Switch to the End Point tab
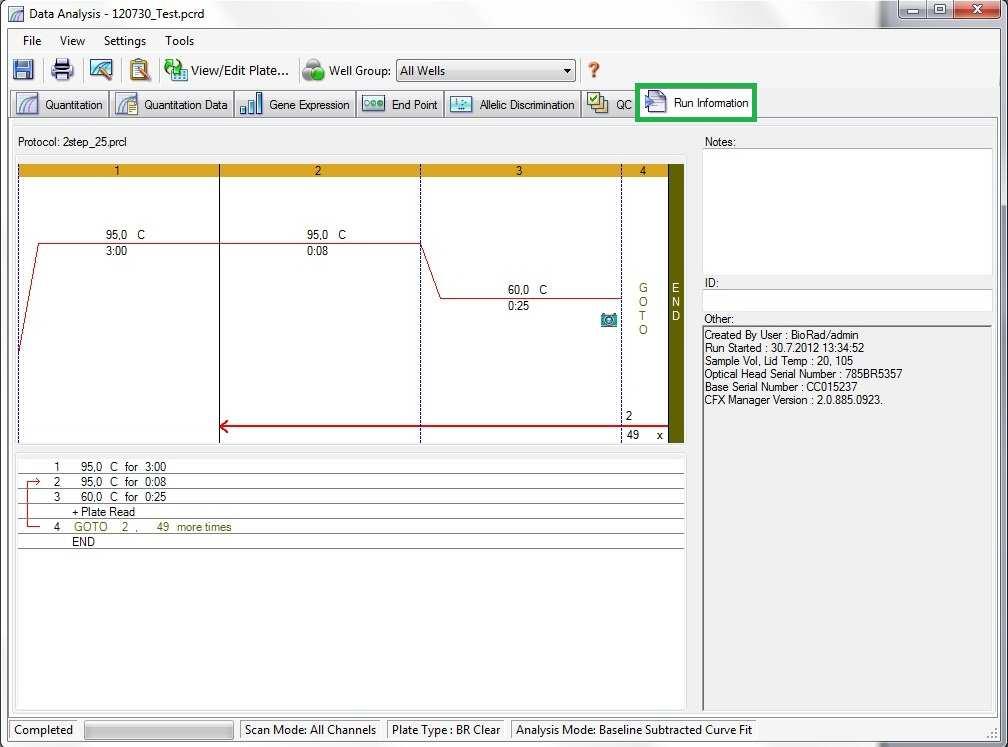 [x=399, y=104]
